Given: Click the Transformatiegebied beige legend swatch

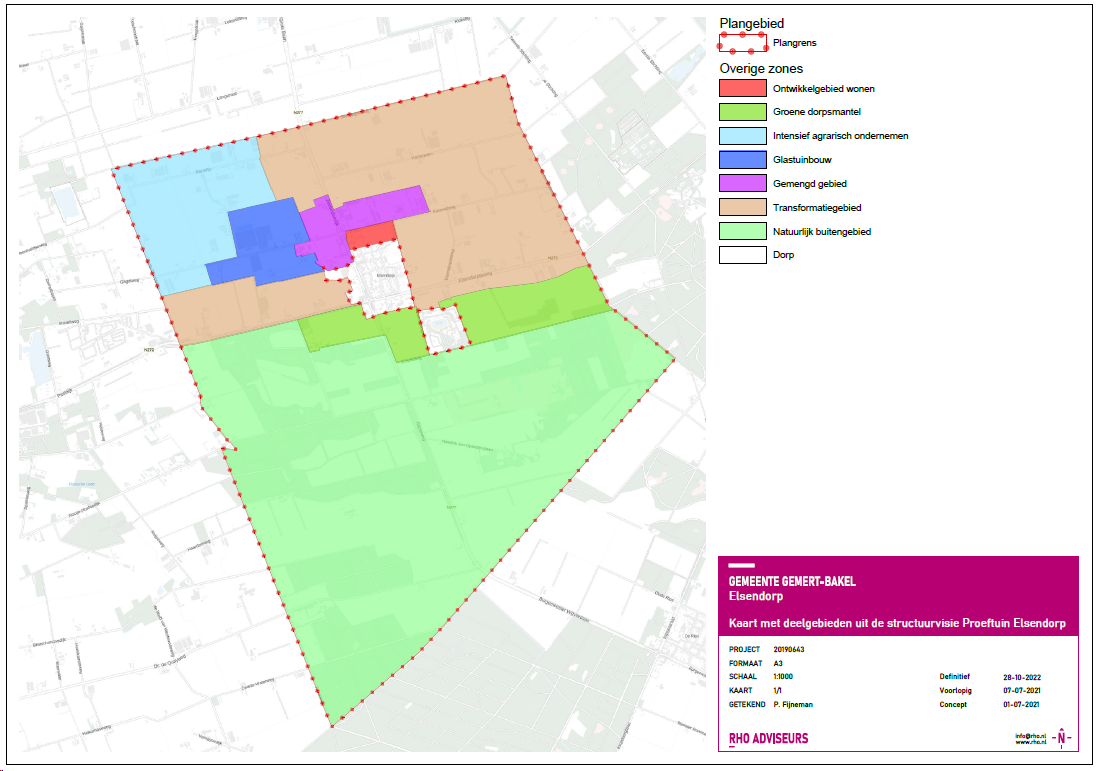Looking at the screenshot, I should (x=743, y=207).
